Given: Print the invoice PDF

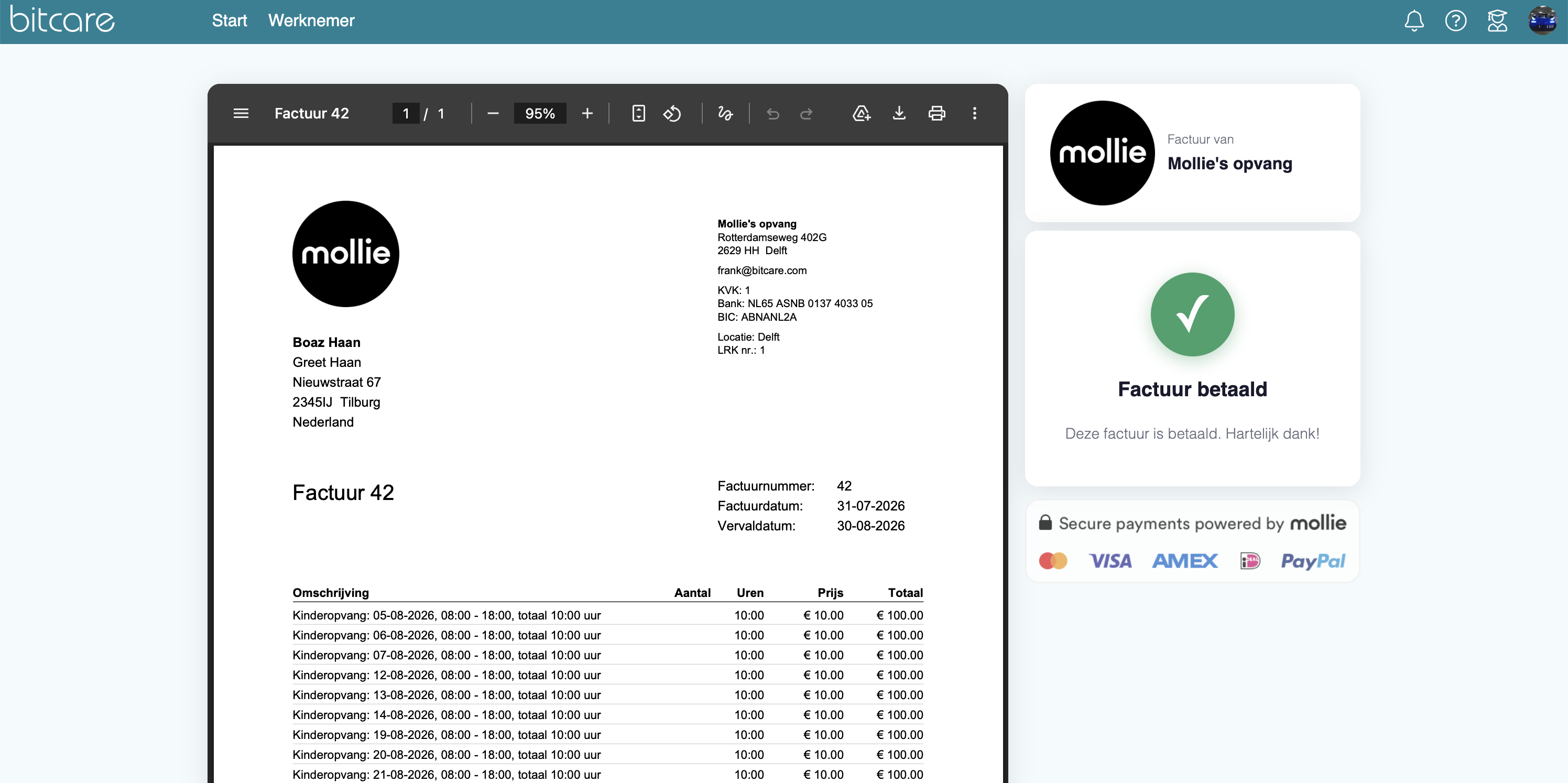Looking at the screenshot, I should 937,113.
